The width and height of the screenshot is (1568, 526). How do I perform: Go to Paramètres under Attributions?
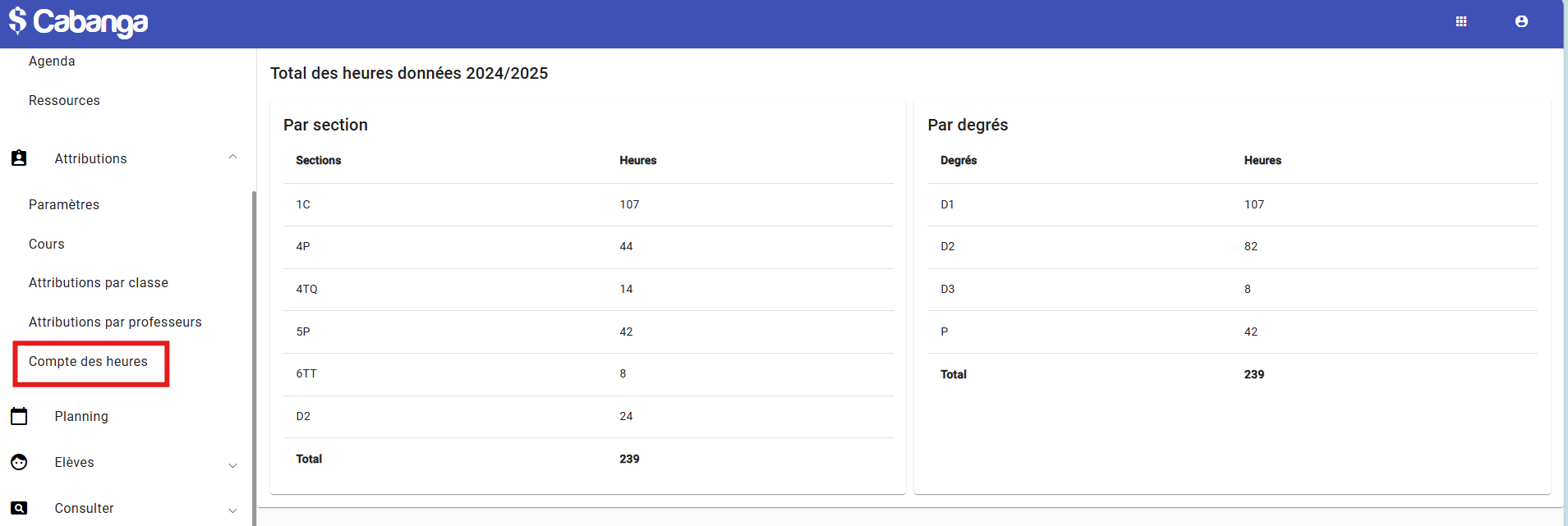pyautogui.click(x=64, y=205)
